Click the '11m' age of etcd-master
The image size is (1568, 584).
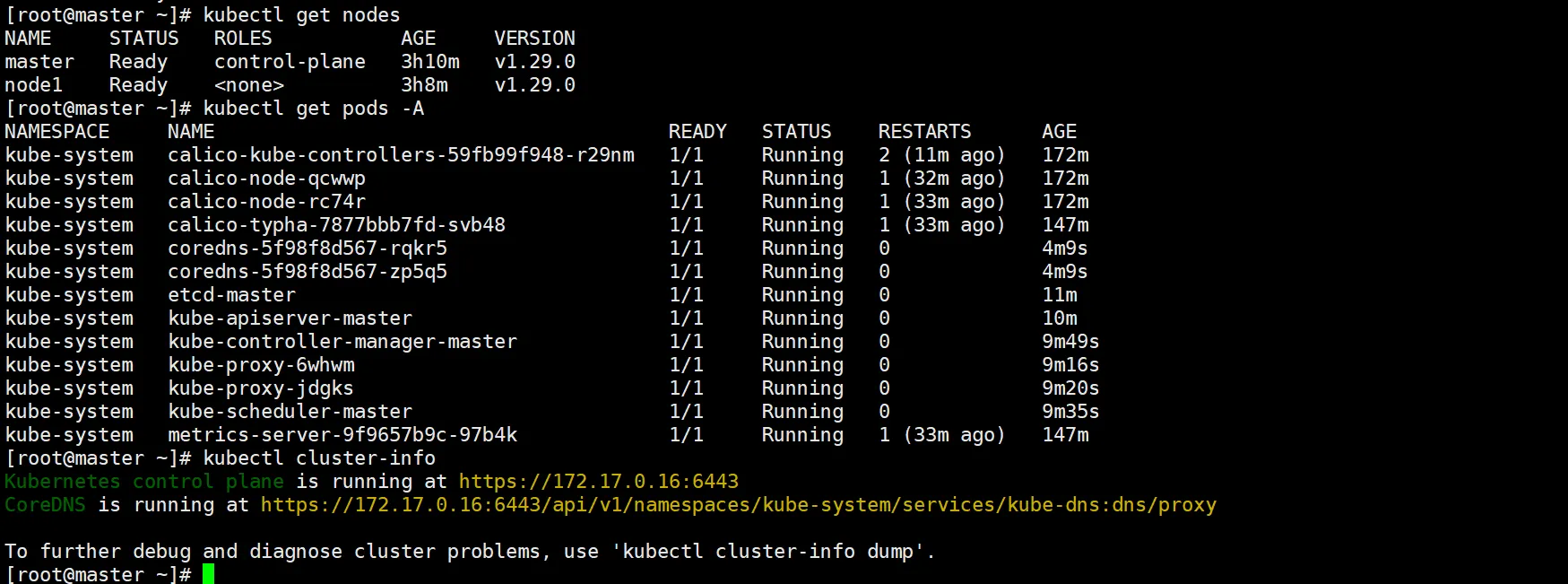(x=1060, y=295)
